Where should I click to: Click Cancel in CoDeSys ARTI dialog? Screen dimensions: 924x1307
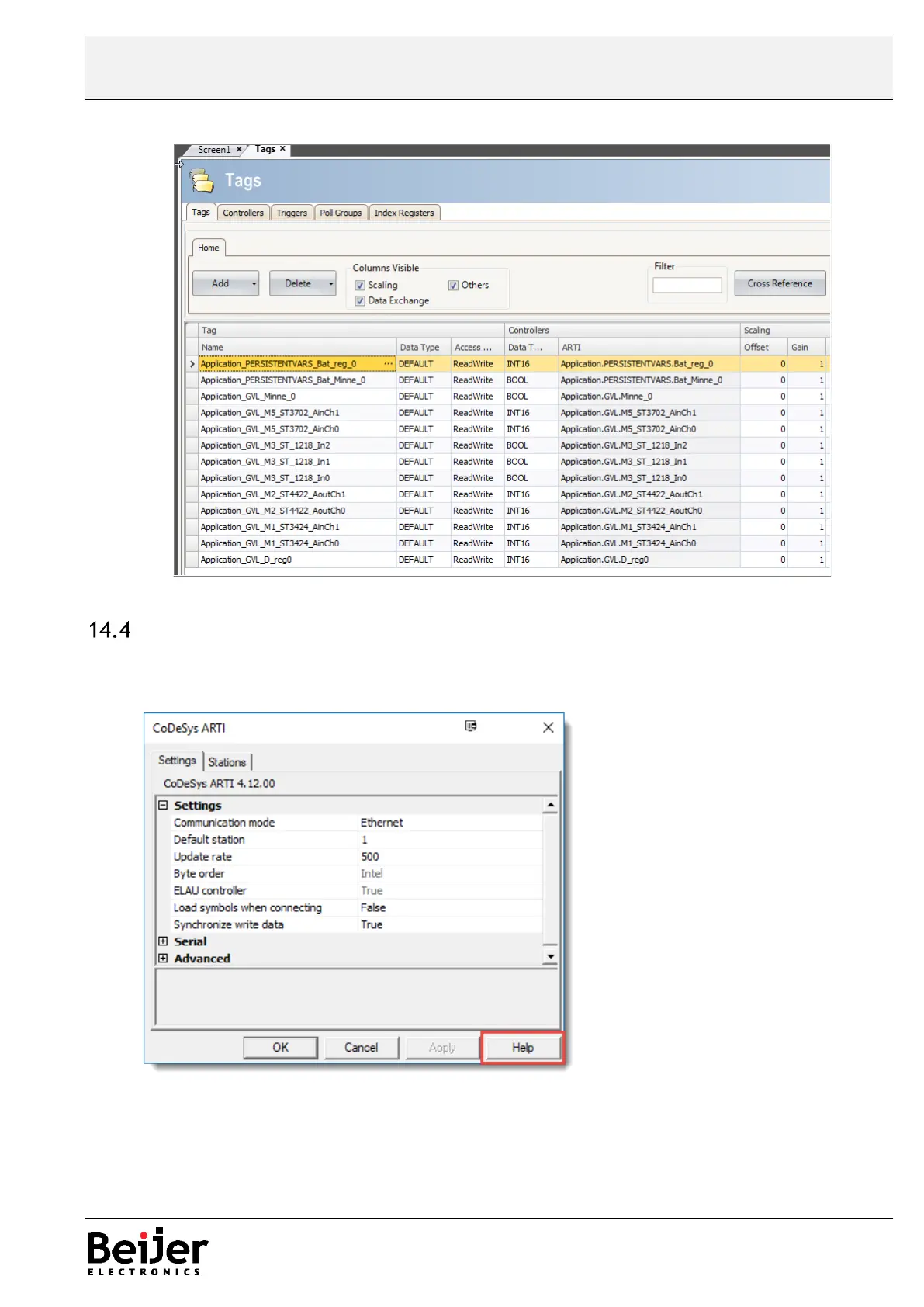pos(361,1048)
